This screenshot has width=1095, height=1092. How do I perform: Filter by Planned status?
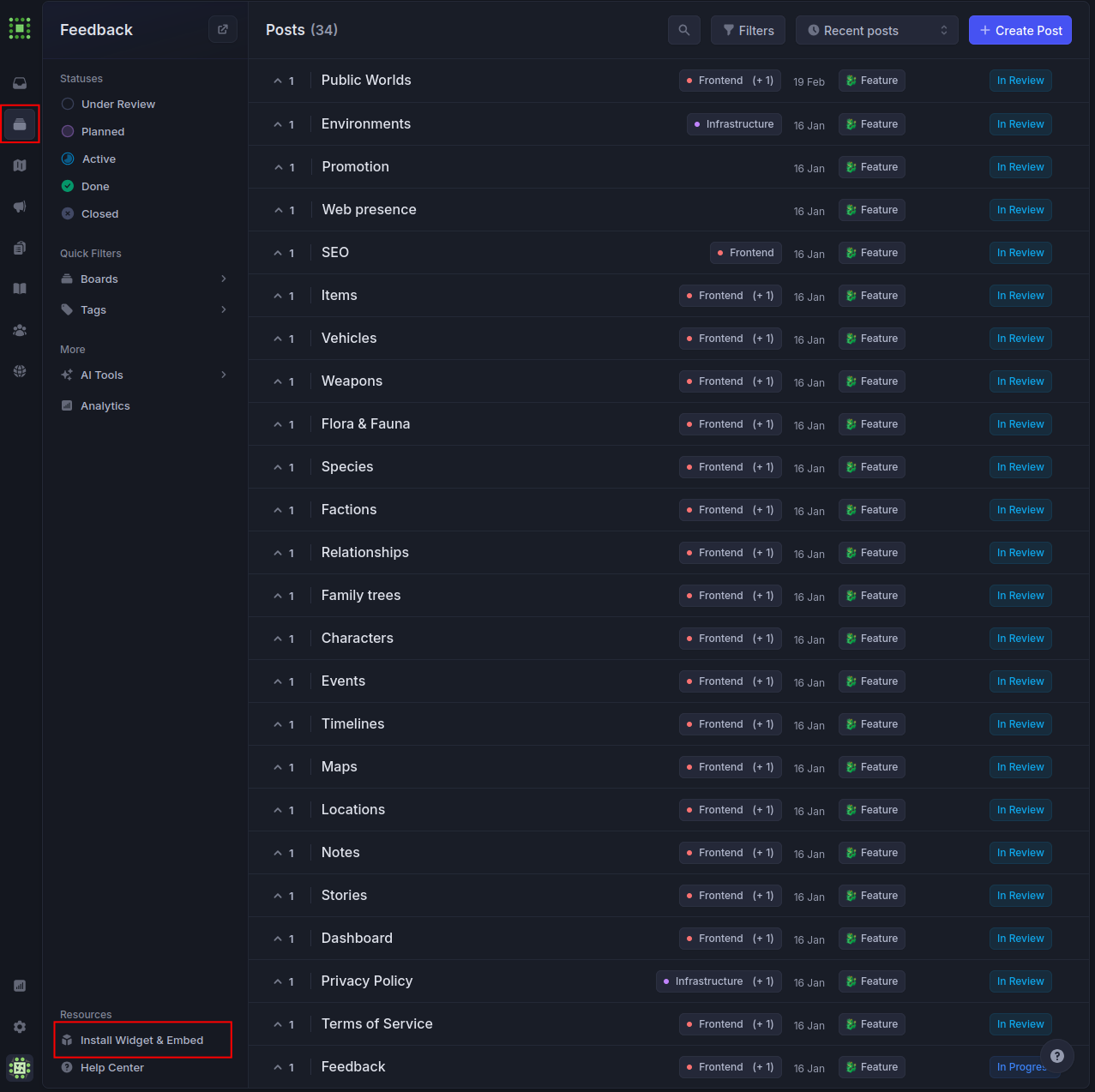pos(93,131)
